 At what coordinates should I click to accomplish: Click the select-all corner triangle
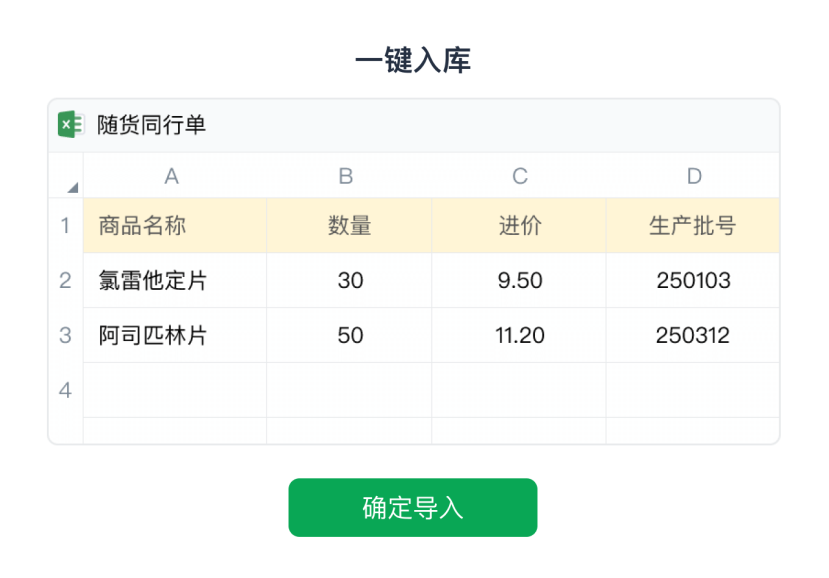pos(72,187)
